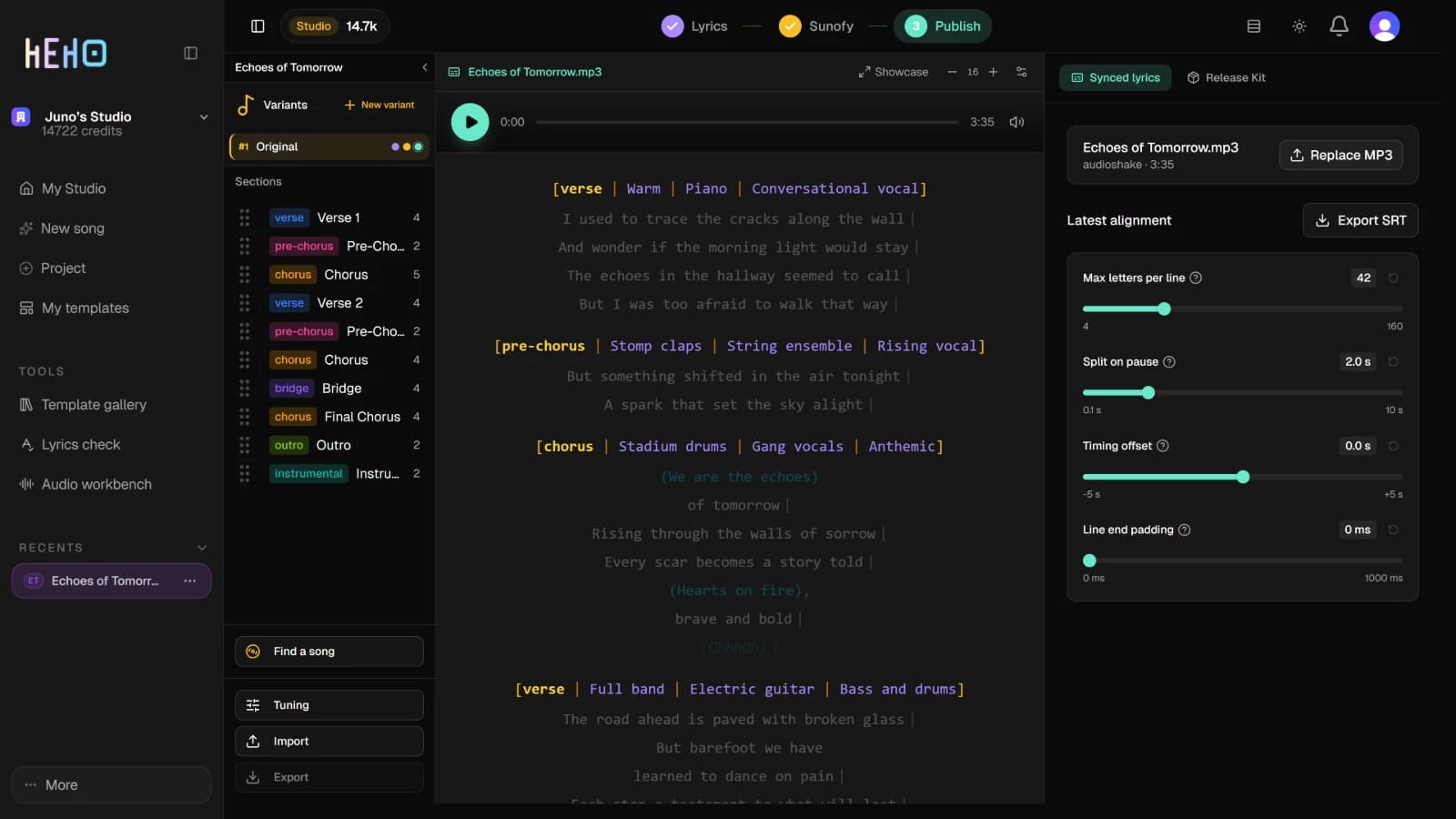Viewport: 1456px width, 819px height.
Task: Enable Showcase mode
Action: pyautogui.click(x=893, y=72)
